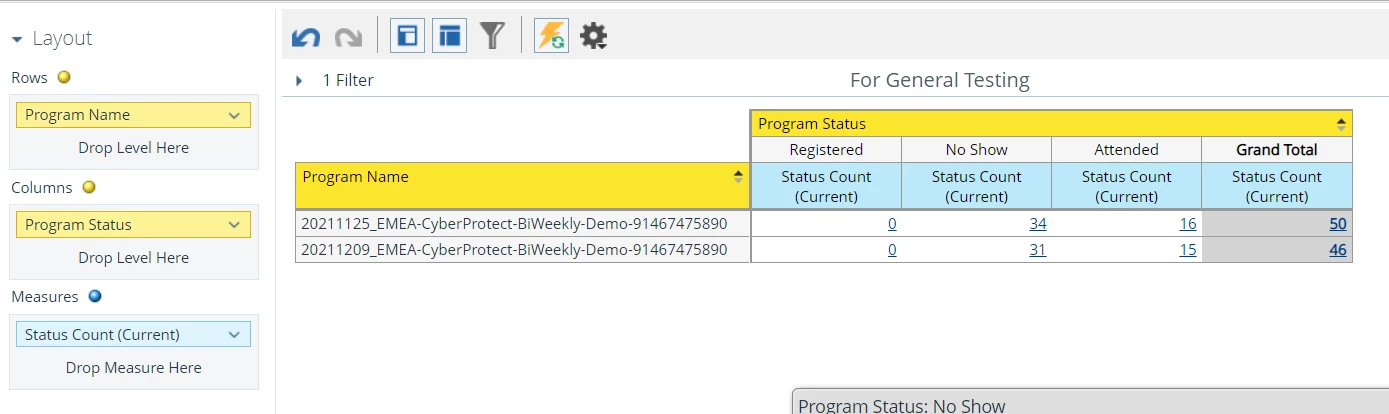Click Drop Level Here under Columns
Image resolution: width=1389 pixels, height=414 pixels.
click(x=134, y=258)
